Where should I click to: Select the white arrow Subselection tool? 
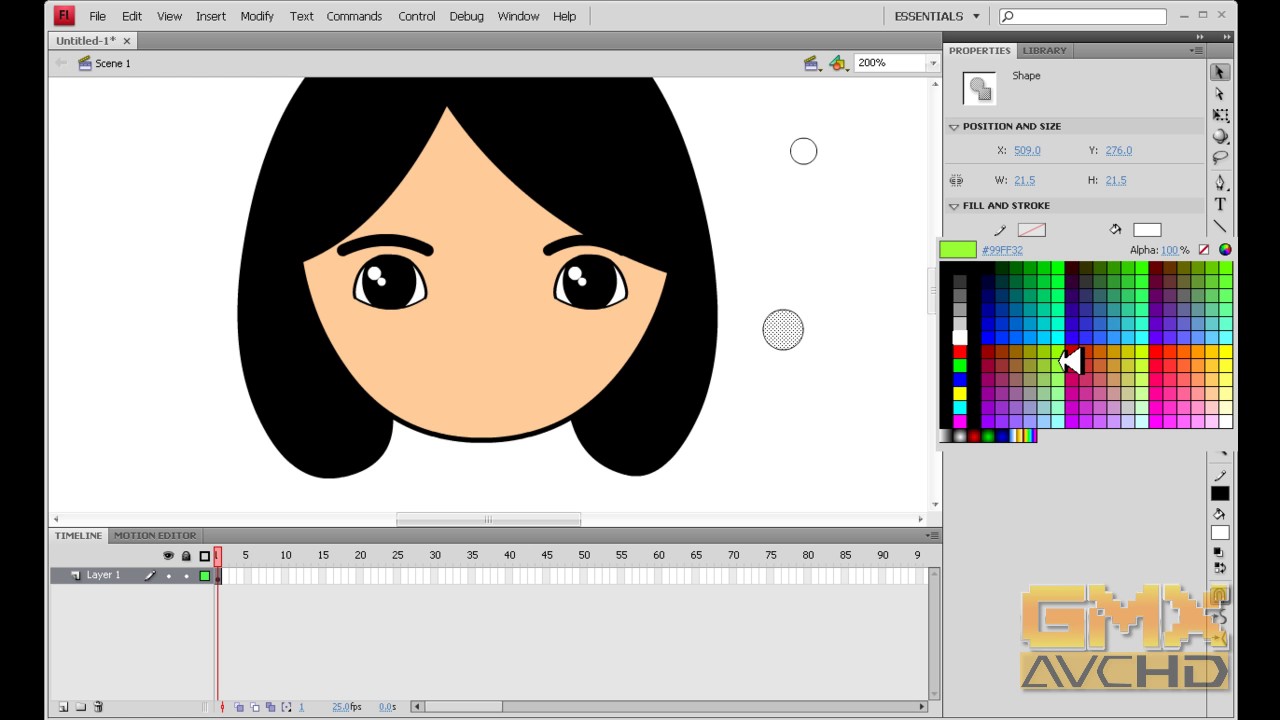pyautogui.click(x=1220, y=94)
